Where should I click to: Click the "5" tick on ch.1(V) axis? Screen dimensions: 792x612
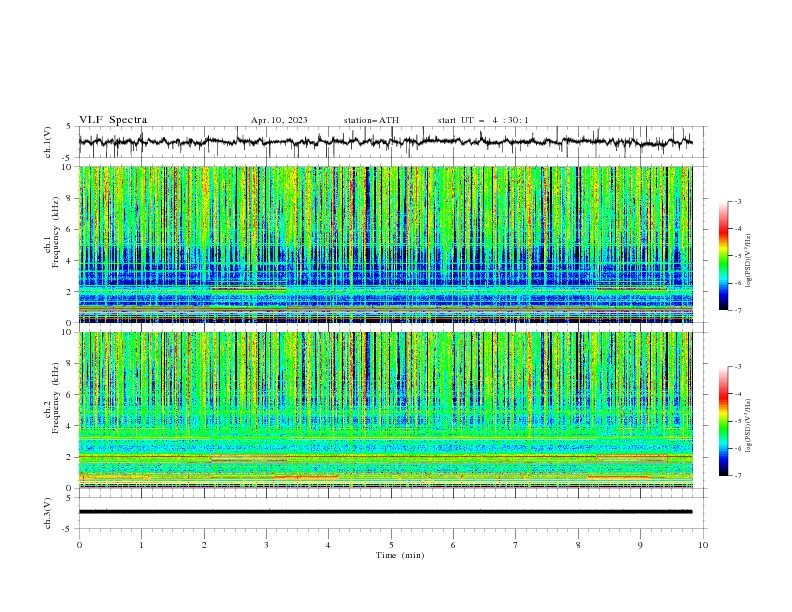point(70,126)
